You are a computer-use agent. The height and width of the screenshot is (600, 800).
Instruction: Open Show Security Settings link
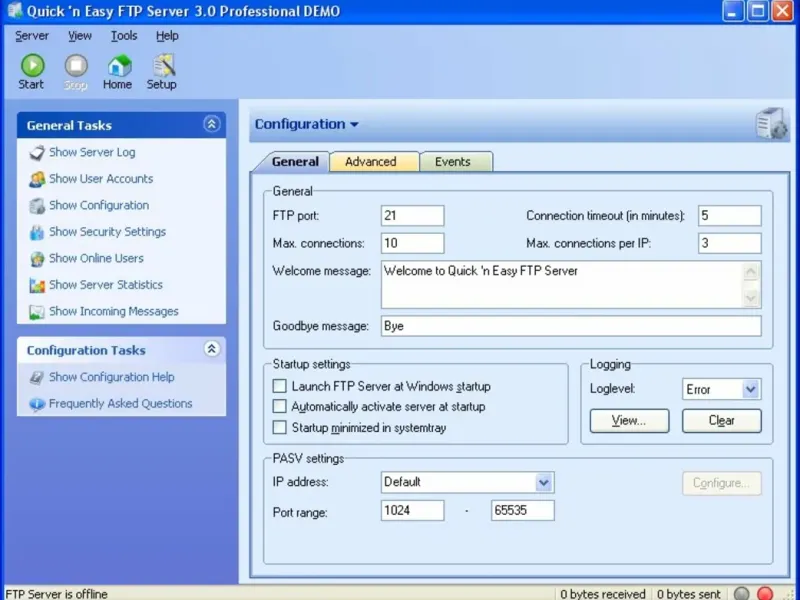coord(107,232)
